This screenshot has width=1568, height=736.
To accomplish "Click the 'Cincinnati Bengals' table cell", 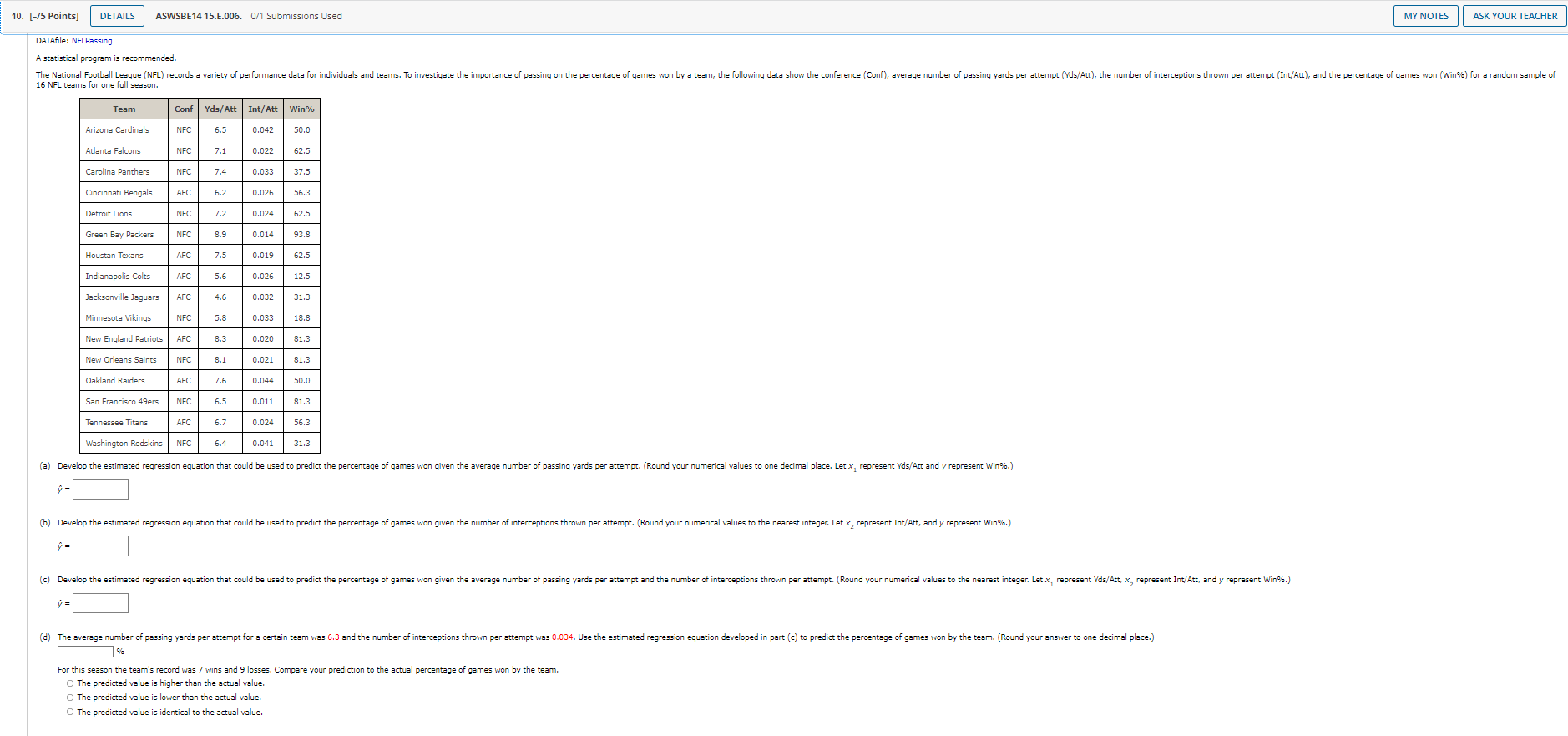I will (x=124, y=193).
